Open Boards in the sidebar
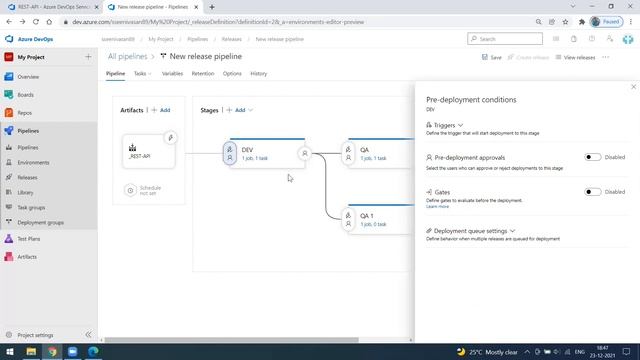 (25, 95)
